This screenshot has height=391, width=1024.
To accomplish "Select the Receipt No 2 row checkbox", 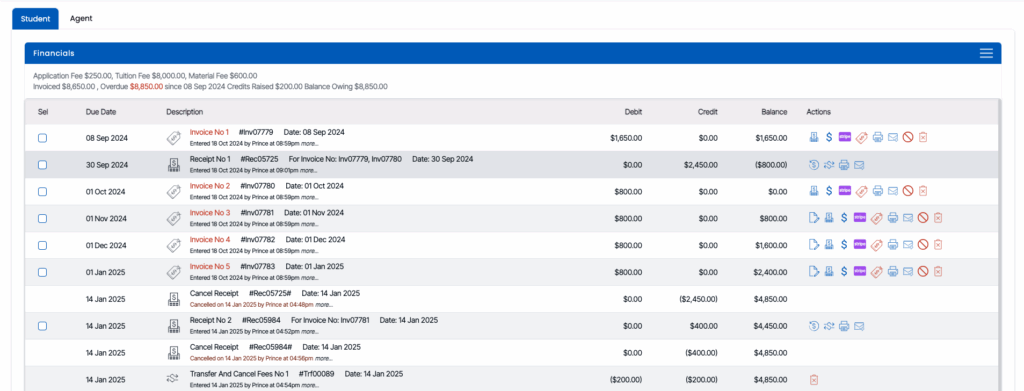I will pyautogui.click(x=42, y=326).
